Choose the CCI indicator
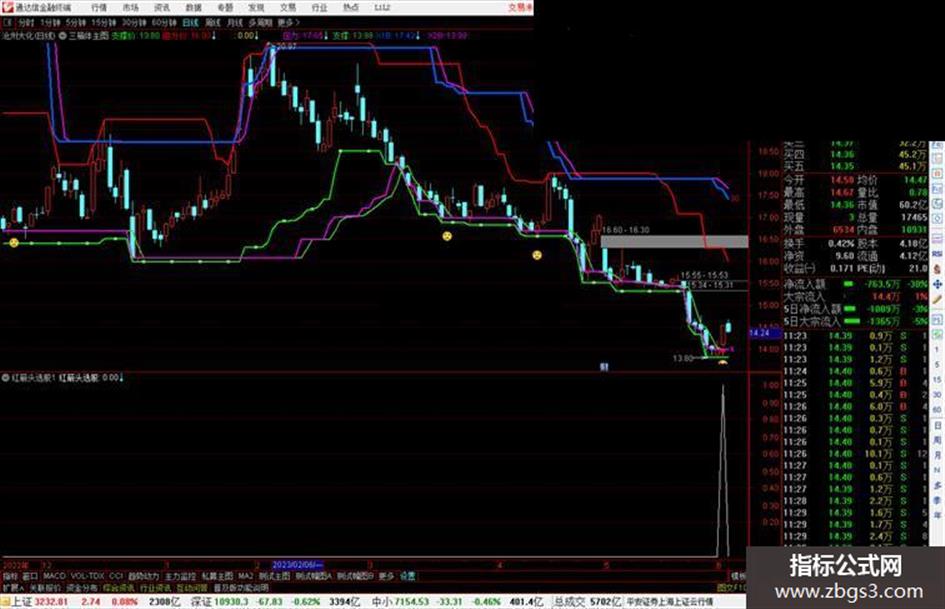The width and height of the screenshot is (945, 609). pyautogui.click(x=116, y=576)
